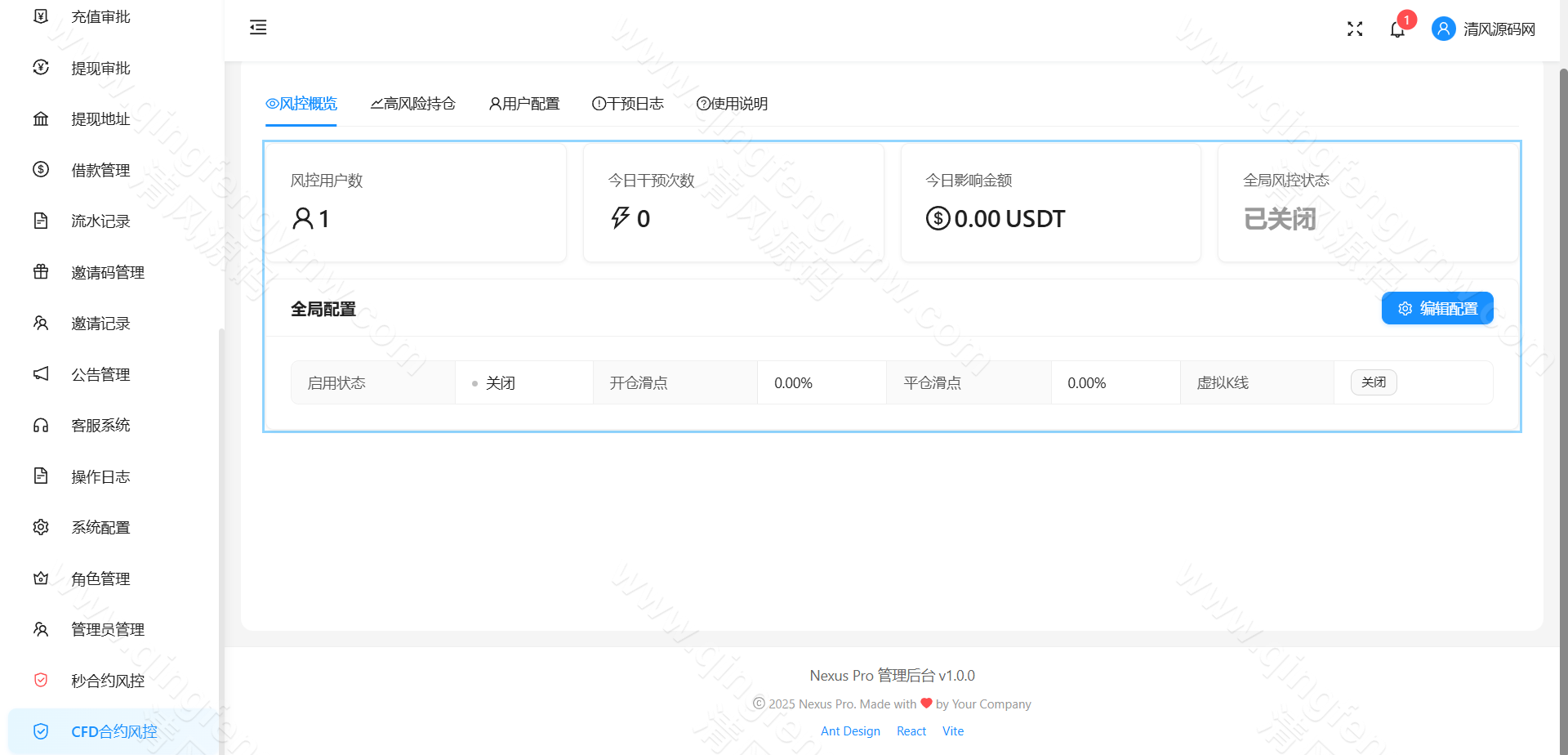Open notifications via the bell icon
The height and width of the screenshot is (755, 1568).
tap(1397, 29)
